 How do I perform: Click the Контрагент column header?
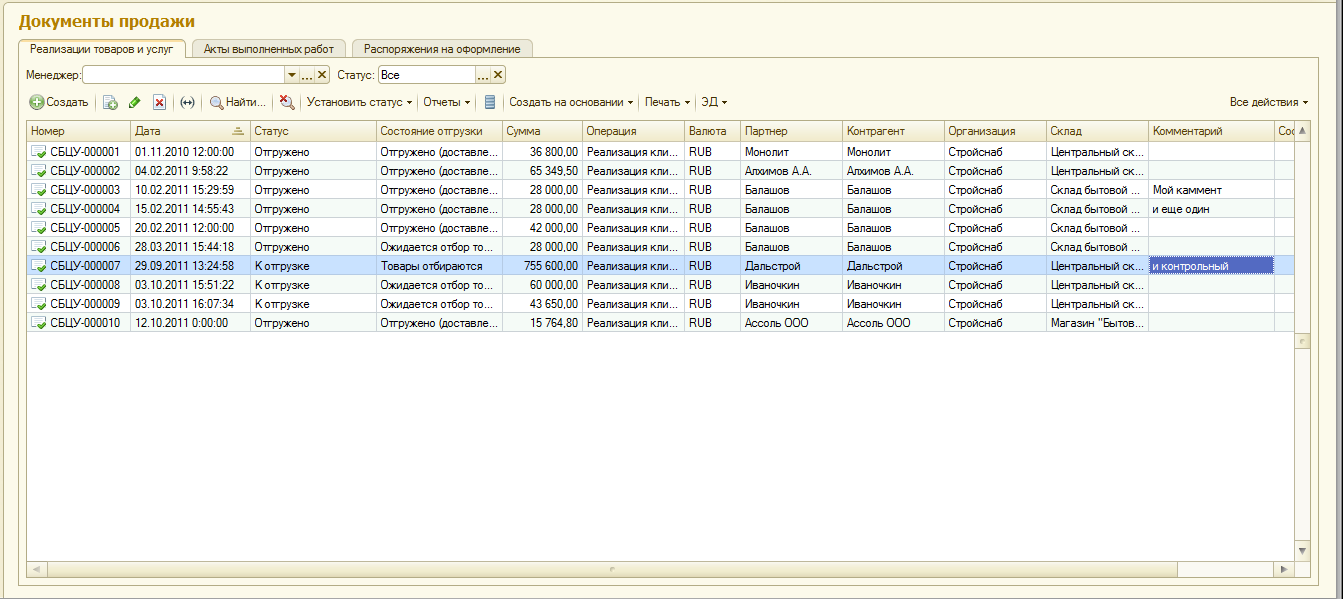pyautogui.click(x=893, y=131)
